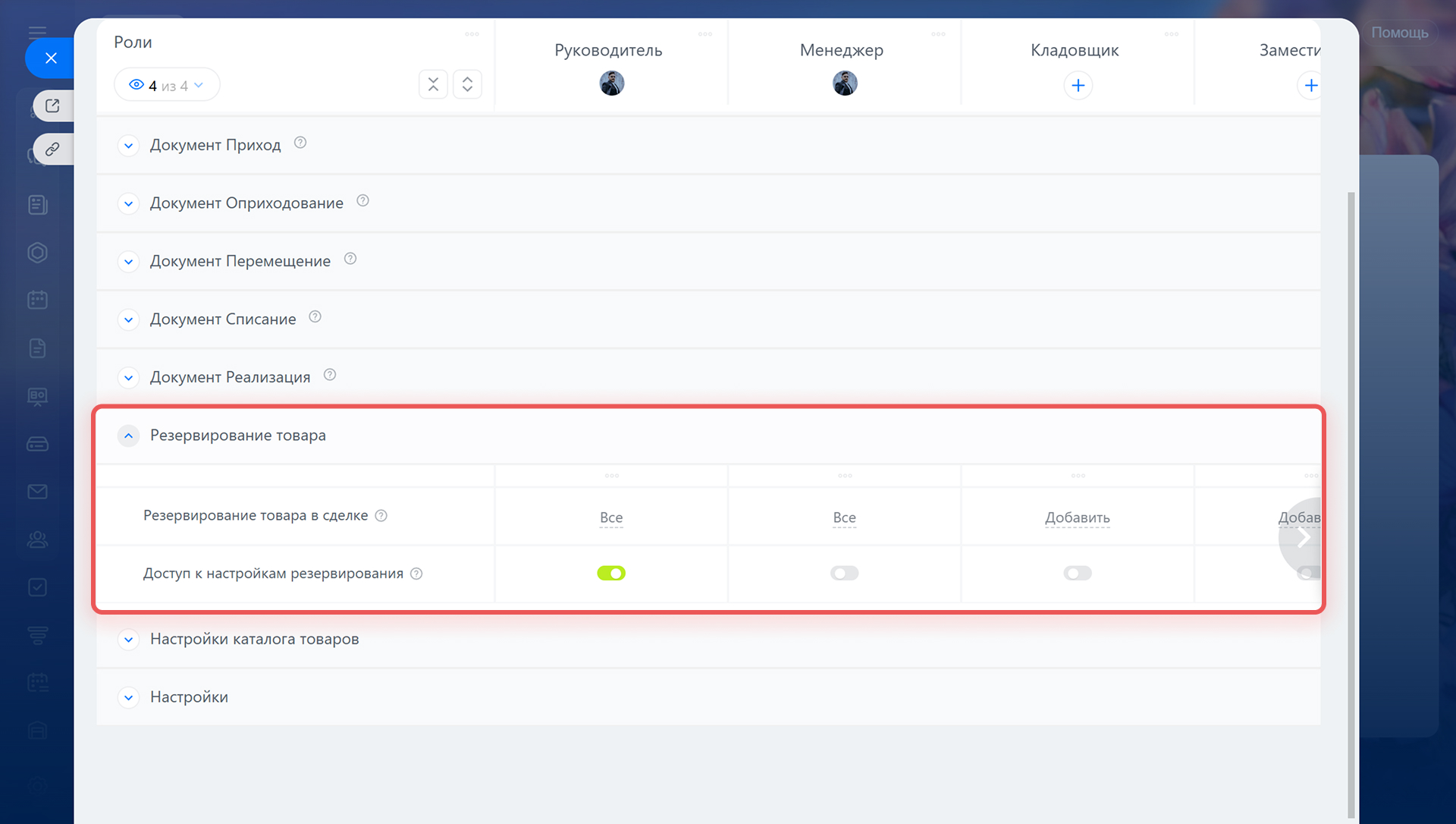The width and height of the screenshot is (1456, 824).
Task: Disable reservation settings access for Руководитель
Action: tap(611, 574)
